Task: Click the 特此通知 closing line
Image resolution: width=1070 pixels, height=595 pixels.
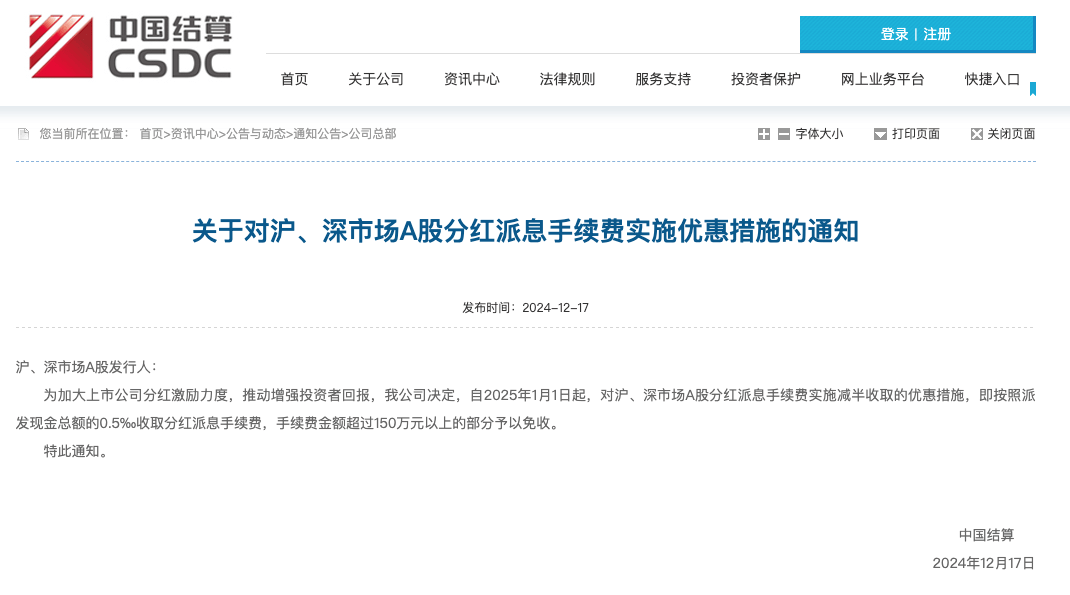Action: pyautogui.click(x=76, y=451)
